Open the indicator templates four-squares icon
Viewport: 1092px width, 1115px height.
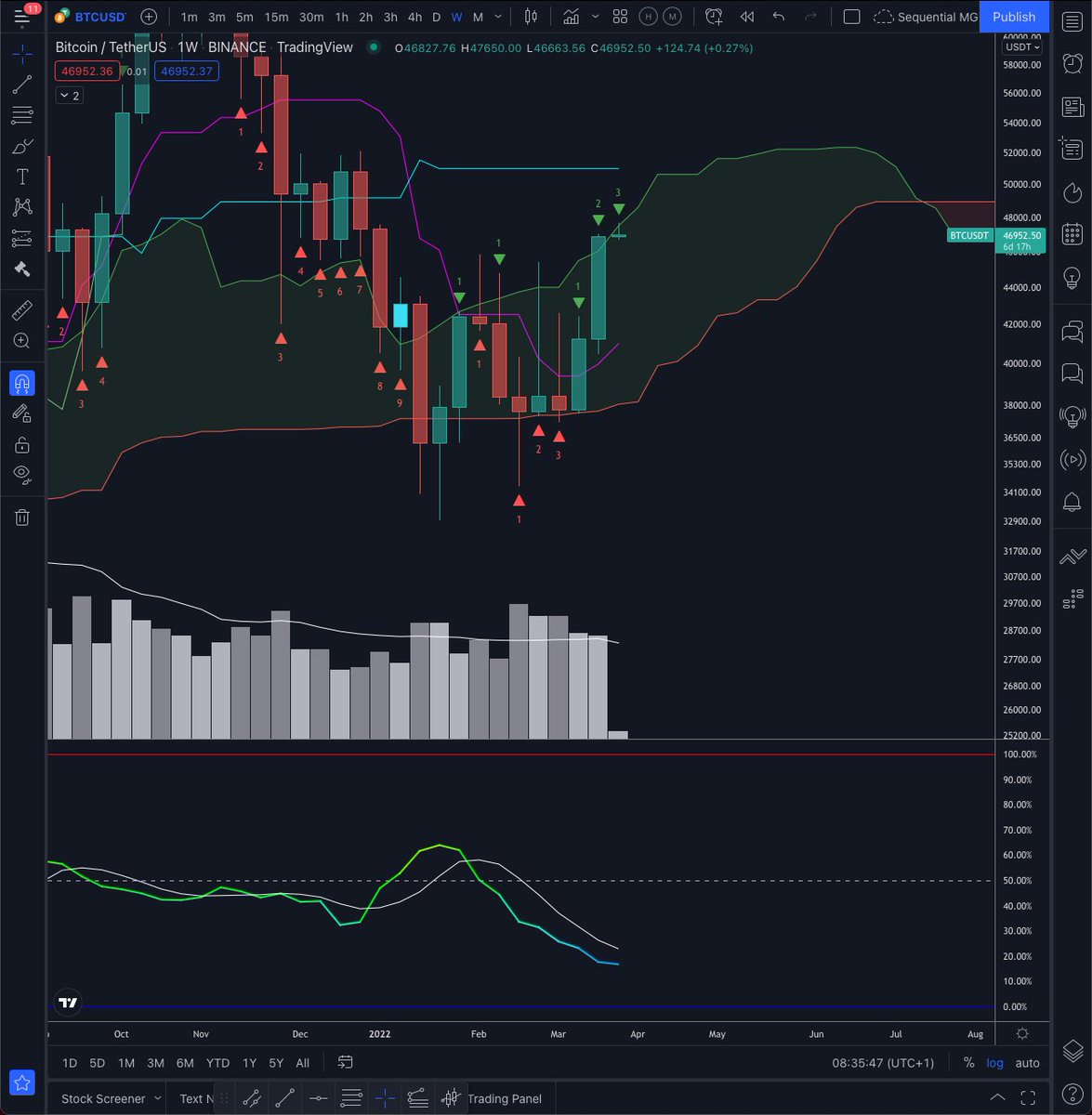(620, 17)
